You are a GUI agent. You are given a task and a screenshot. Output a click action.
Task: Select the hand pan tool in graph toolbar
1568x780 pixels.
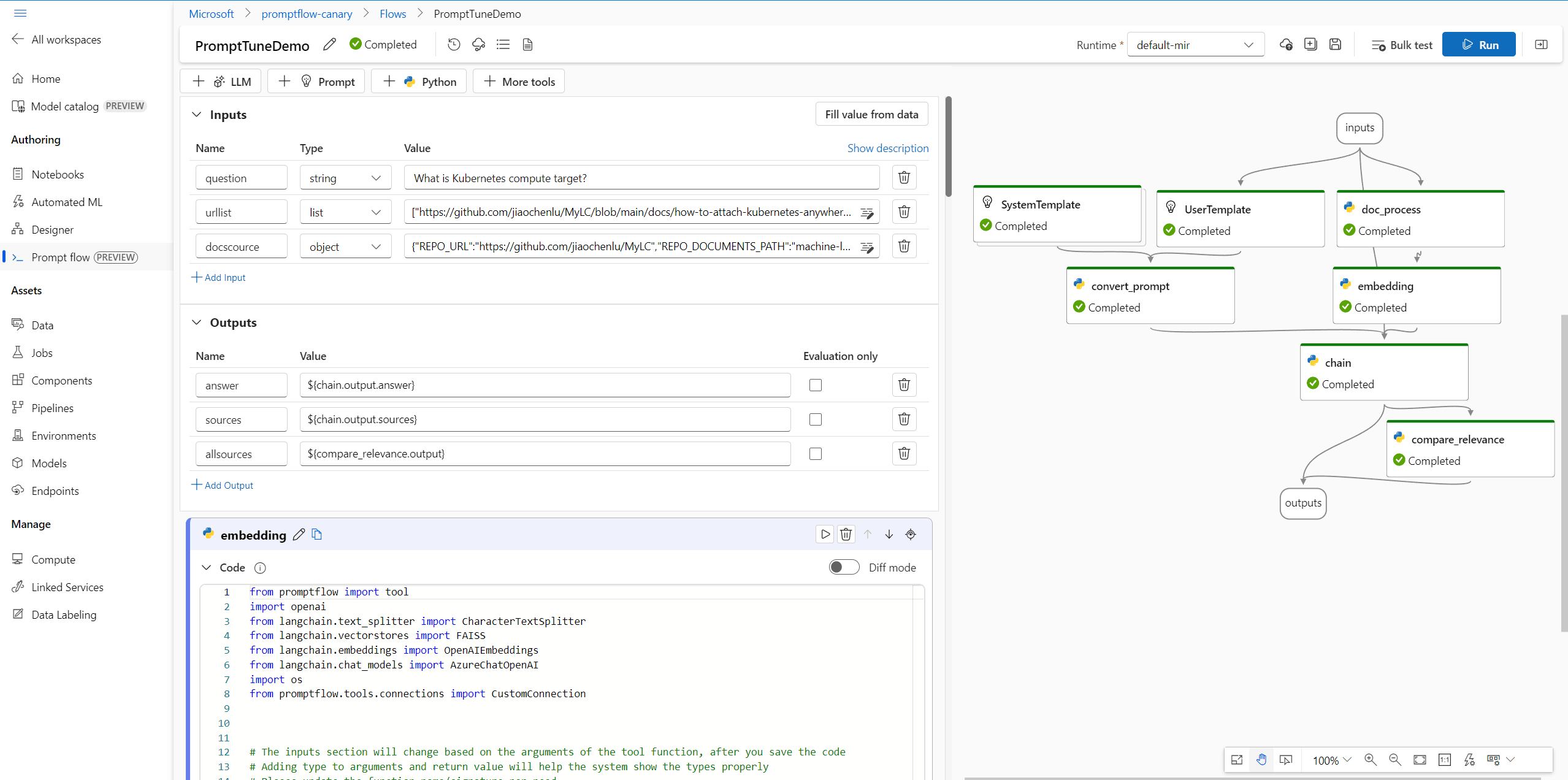[x=1261, y=760]
